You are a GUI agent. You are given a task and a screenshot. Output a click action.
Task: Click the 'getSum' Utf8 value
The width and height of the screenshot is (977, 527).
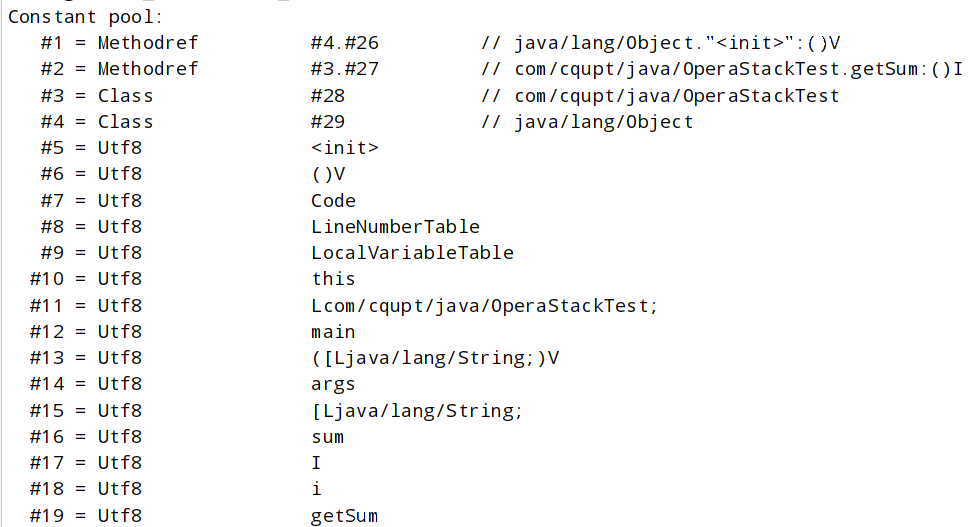(x=345, y=516)
